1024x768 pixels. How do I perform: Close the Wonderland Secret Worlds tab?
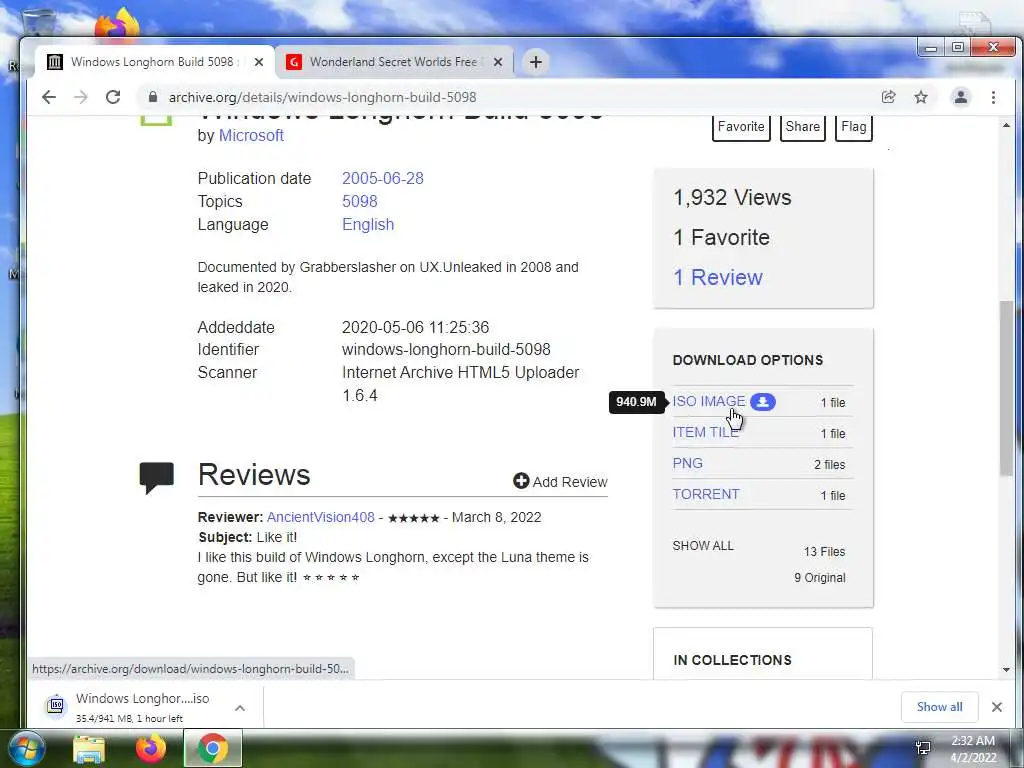[x=498, y=62]
